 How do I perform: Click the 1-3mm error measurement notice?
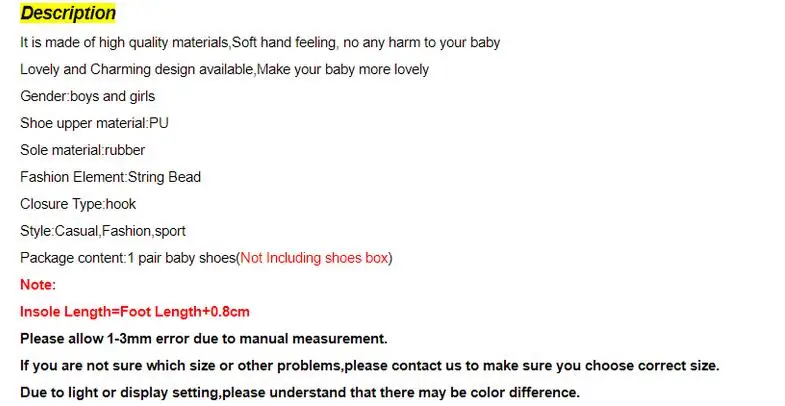204,339
